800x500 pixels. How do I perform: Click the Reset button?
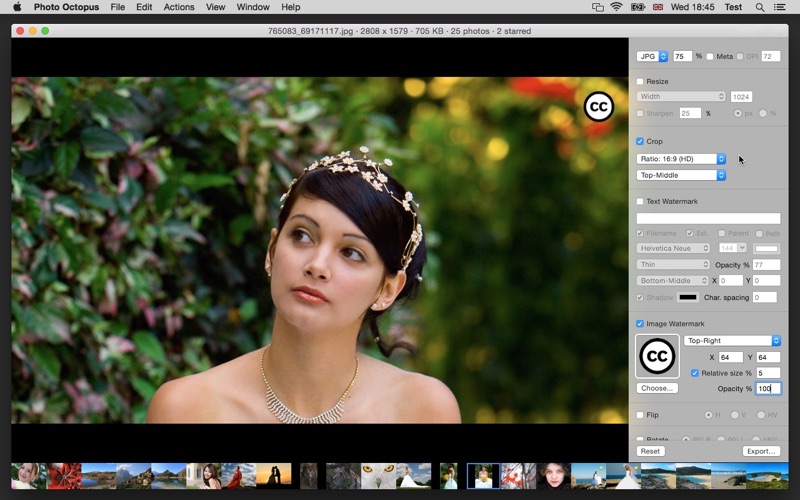(651, 451)
